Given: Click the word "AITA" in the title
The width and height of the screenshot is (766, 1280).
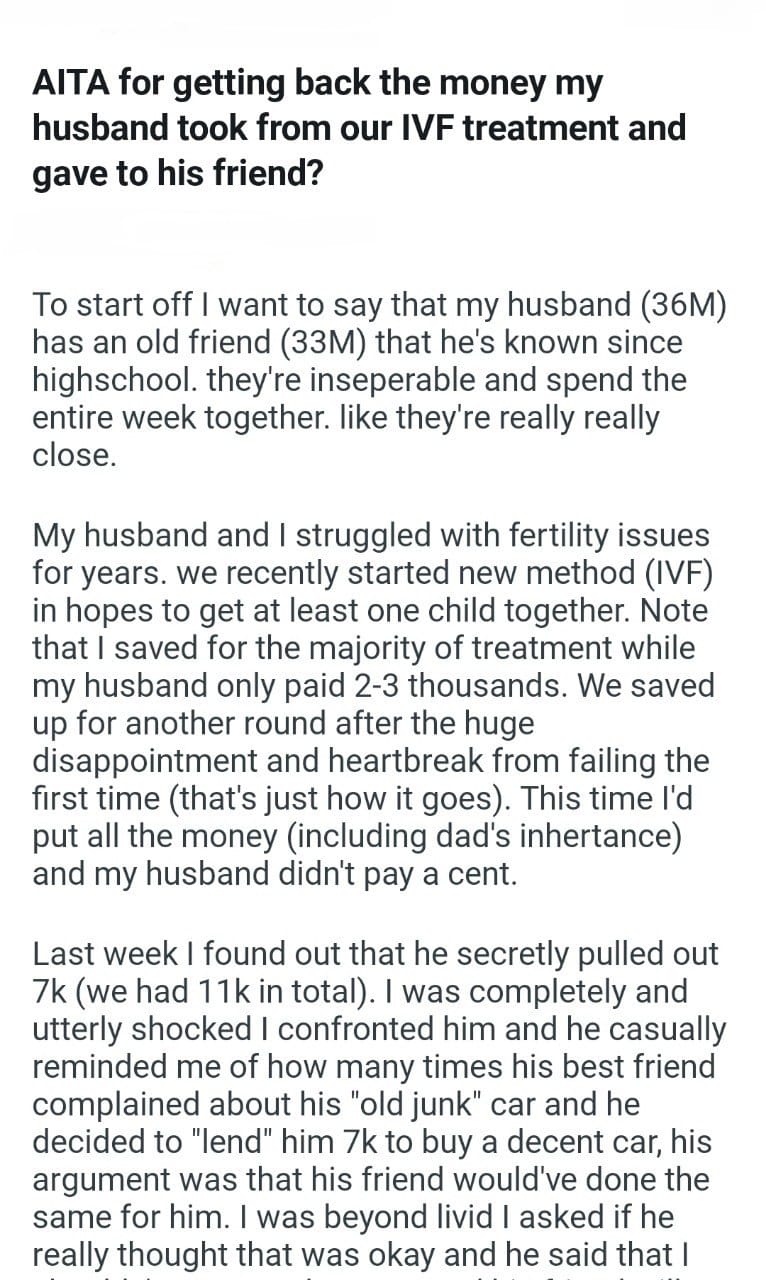Looking at the screenshot, I should [68, 84].
